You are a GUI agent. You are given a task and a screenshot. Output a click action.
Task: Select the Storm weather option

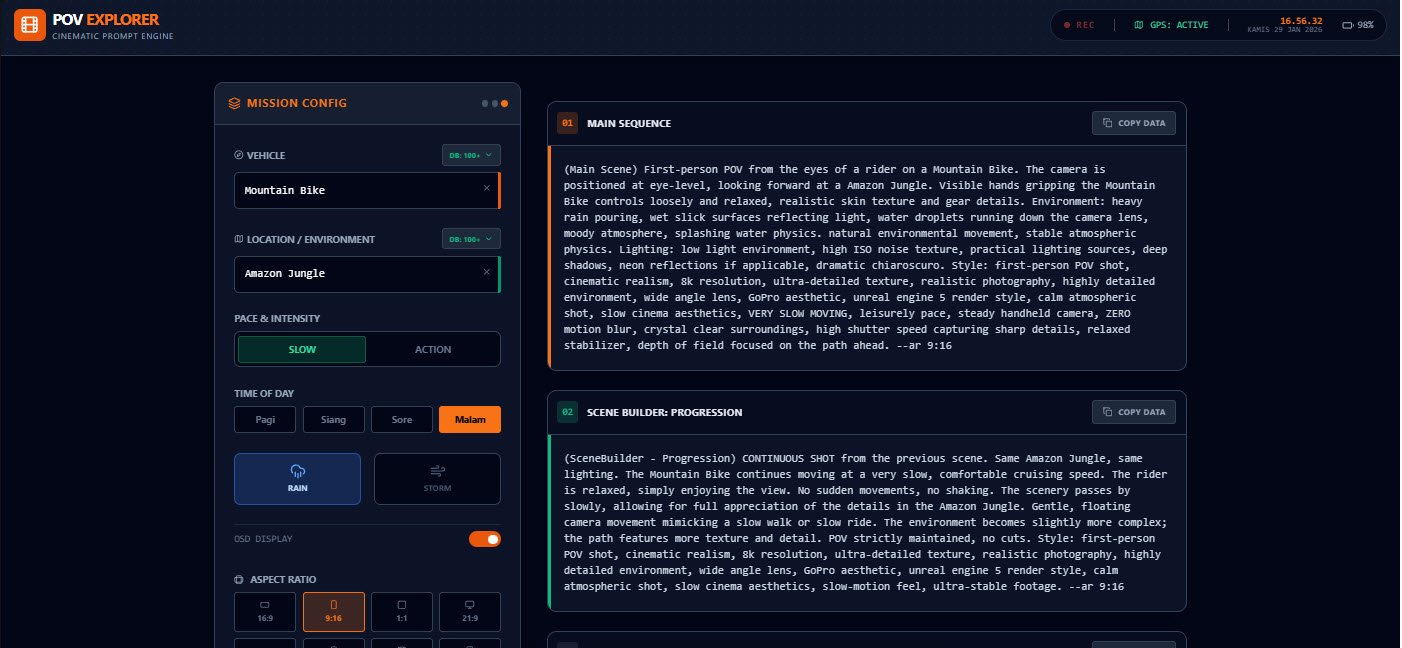coord(437,479)
